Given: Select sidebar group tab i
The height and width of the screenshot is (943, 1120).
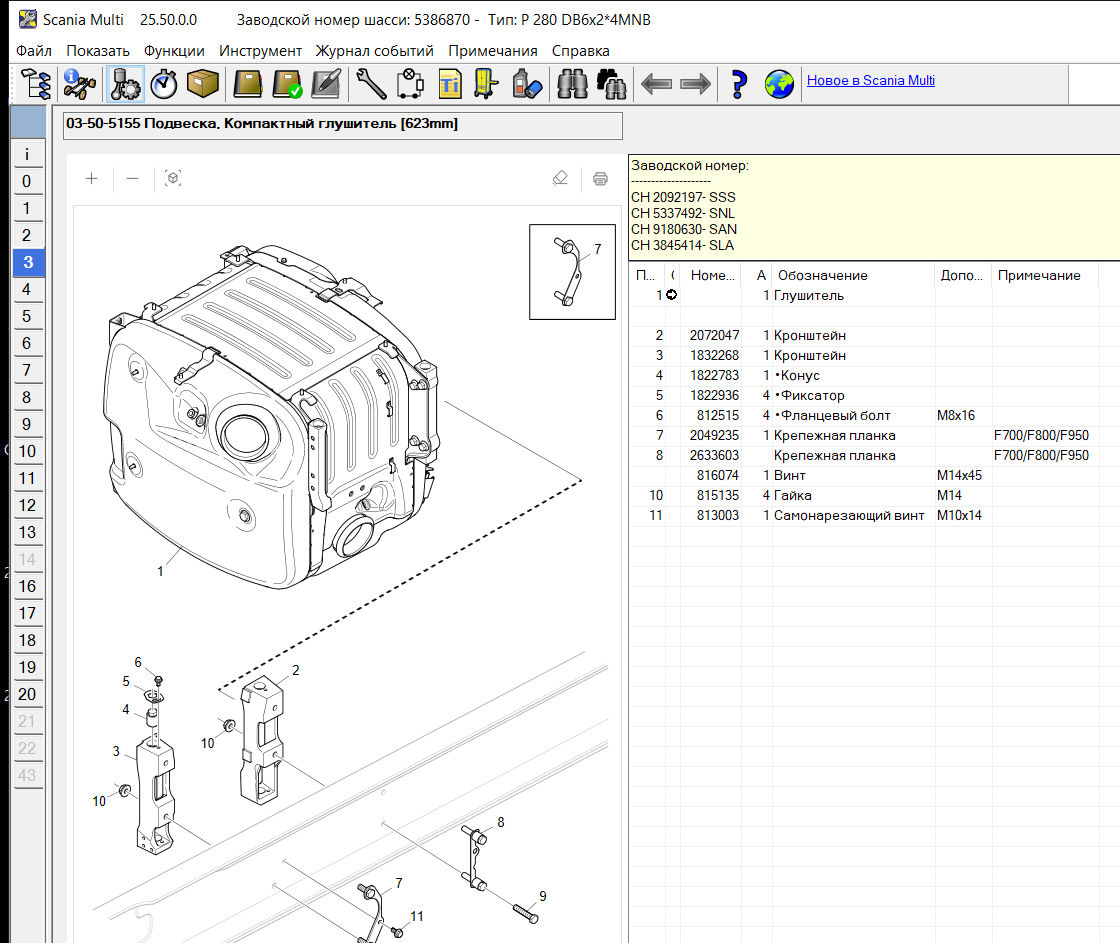Looking at the screenshot, I should click(28, 154).
